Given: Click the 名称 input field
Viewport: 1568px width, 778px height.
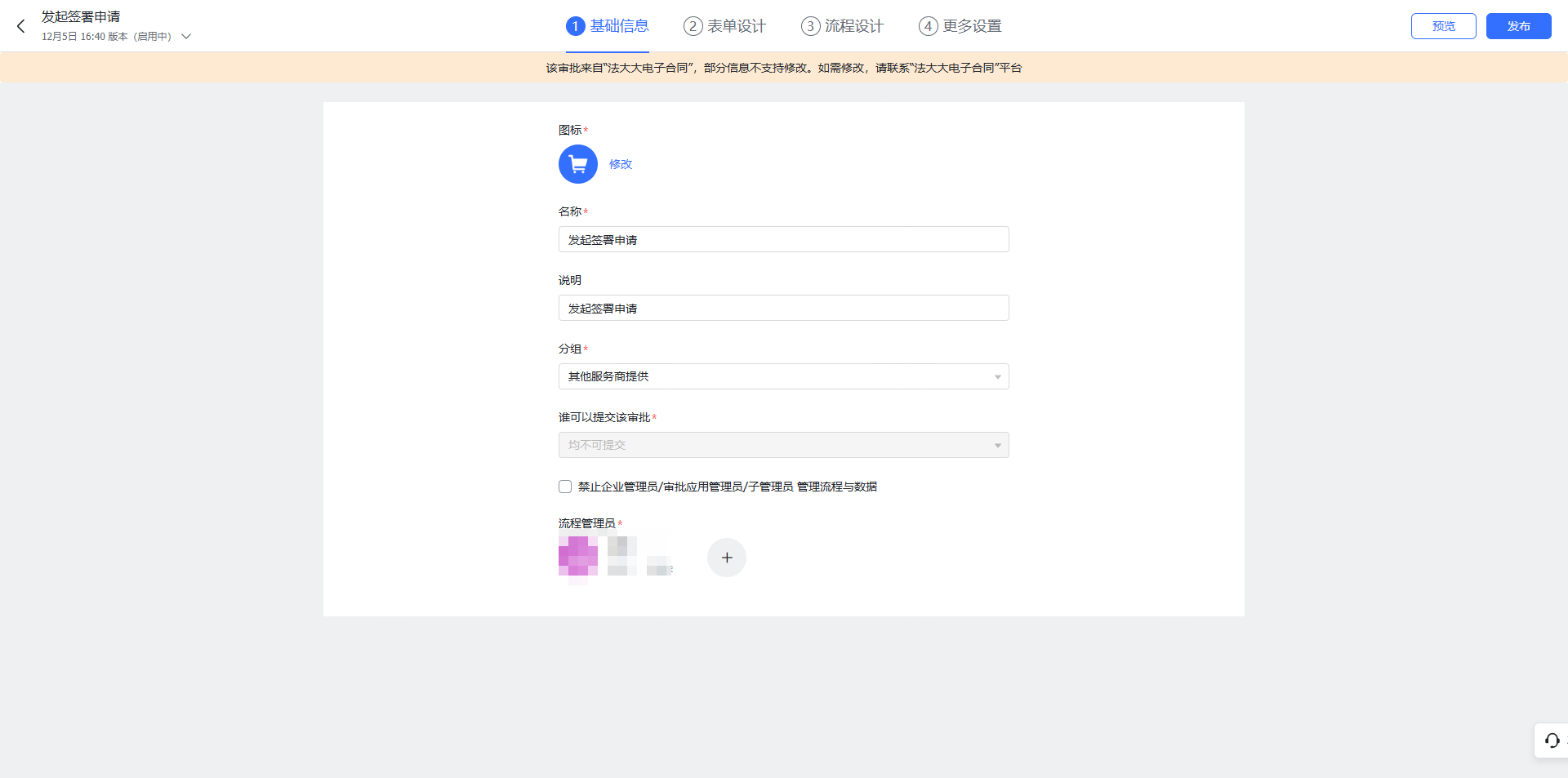Looking at the screenshot, I should (x=783, y=239).
